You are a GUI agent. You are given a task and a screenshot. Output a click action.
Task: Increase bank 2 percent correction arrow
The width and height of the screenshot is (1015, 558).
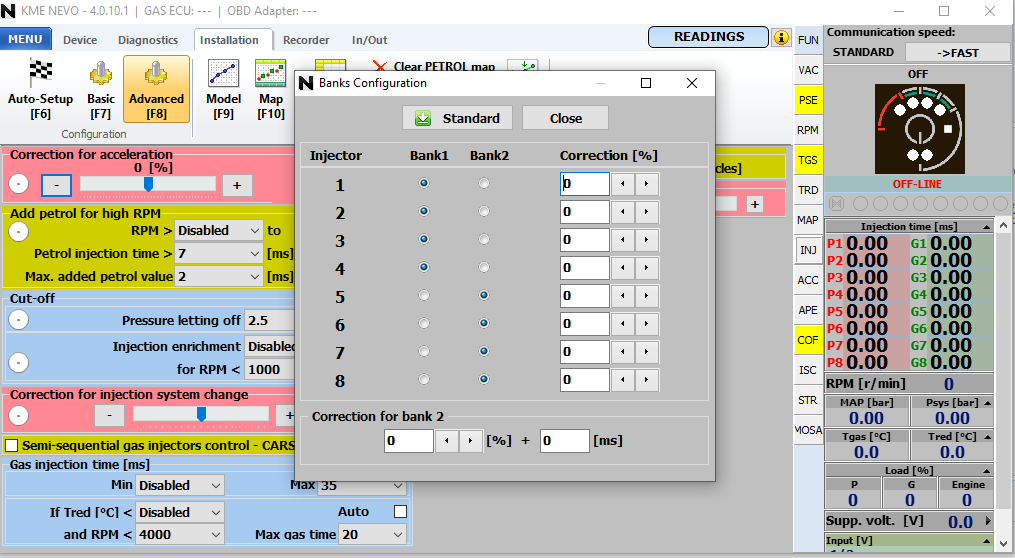tap(470, 441)
